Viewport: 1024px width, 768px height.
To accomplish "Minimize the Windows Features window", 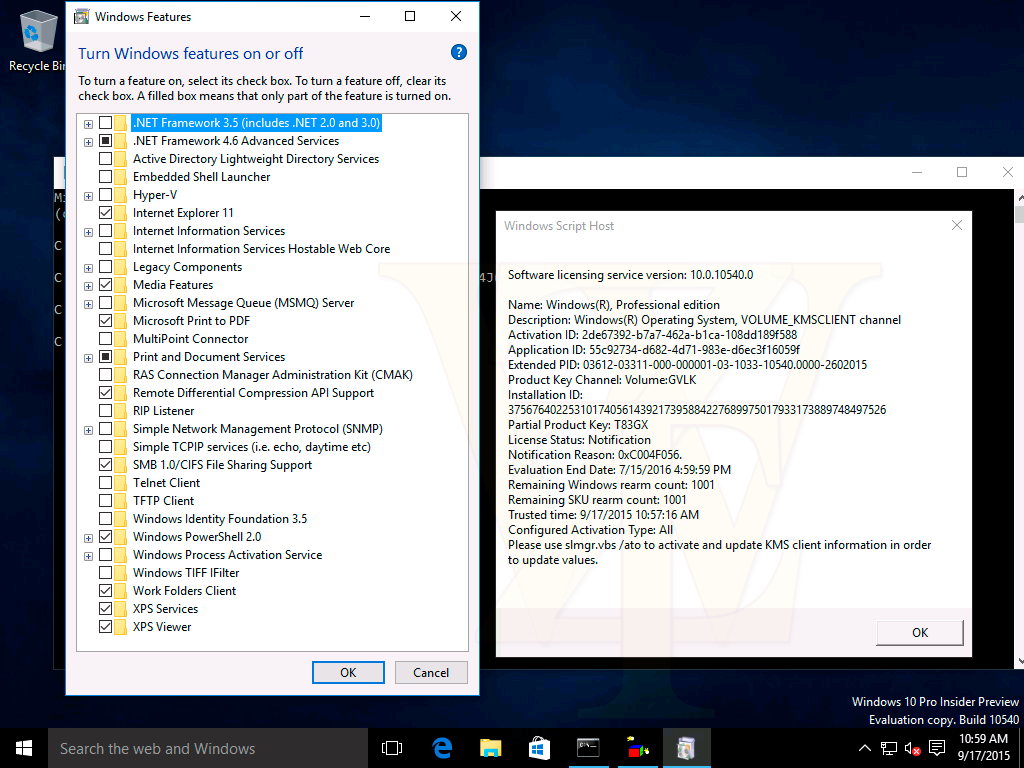I will [x=364, y=16].
